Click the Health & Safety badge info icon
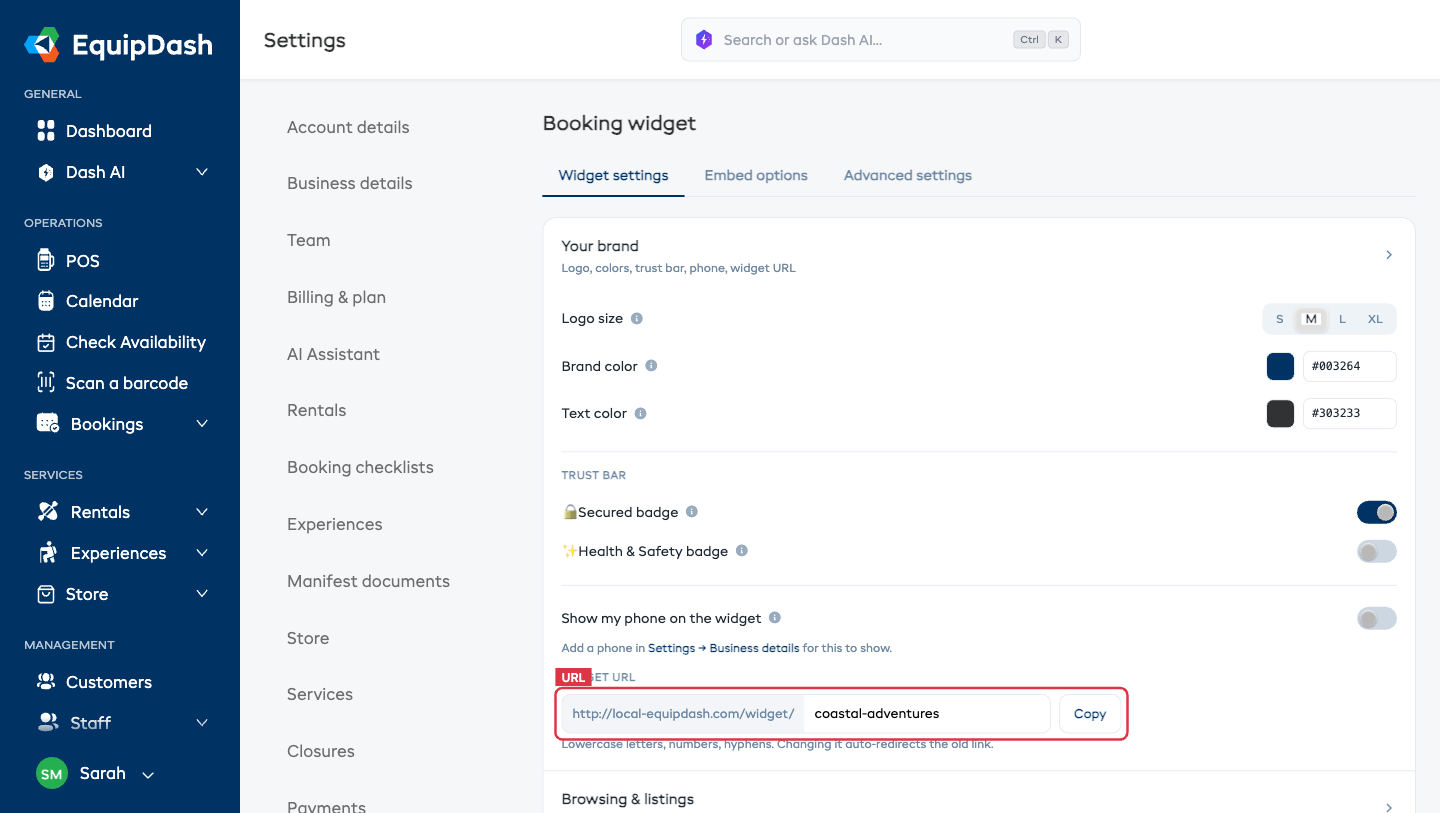1440x813 pixels. 742,551
